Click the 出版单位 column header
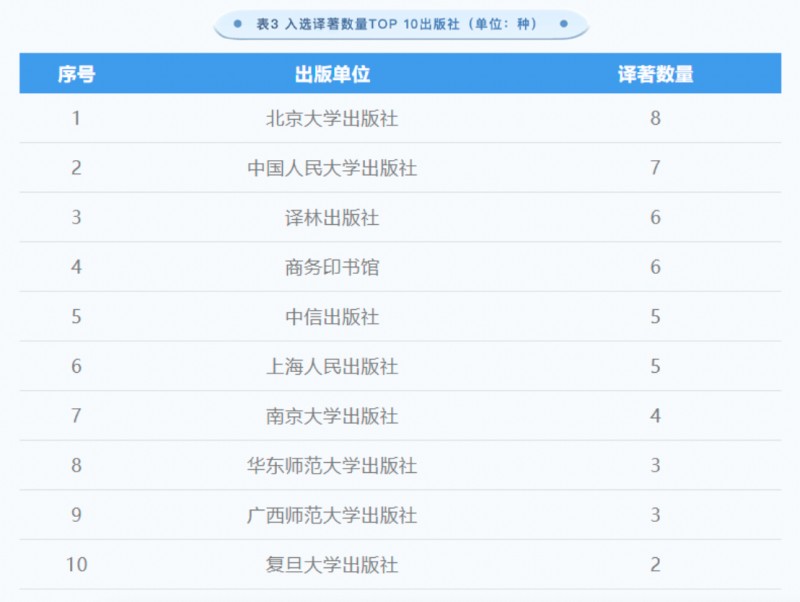 click(x=332, y=74)
